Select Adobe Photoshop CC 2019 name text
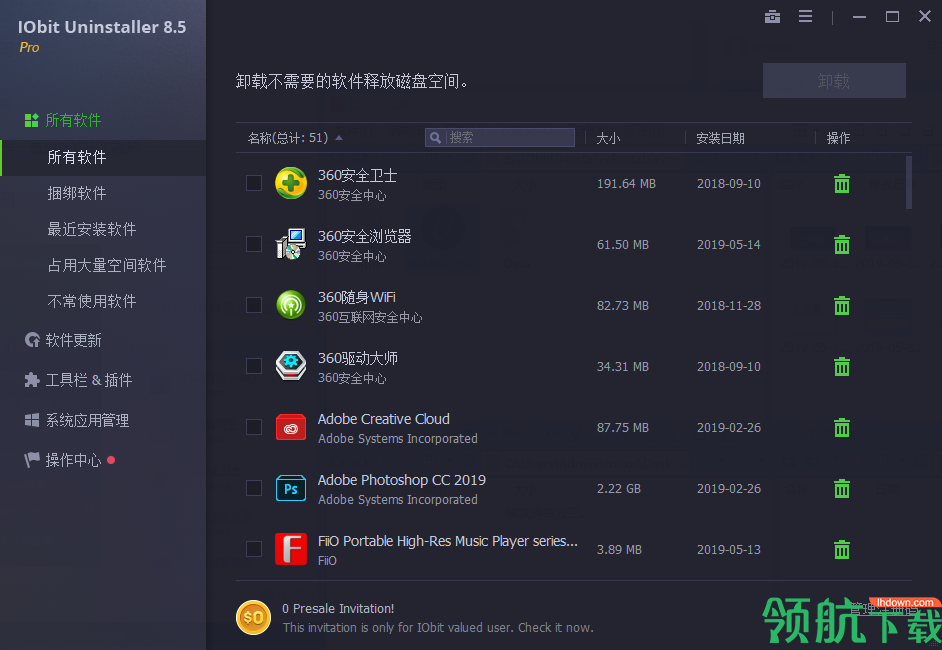942x650 pixels. tap(401, 480)
